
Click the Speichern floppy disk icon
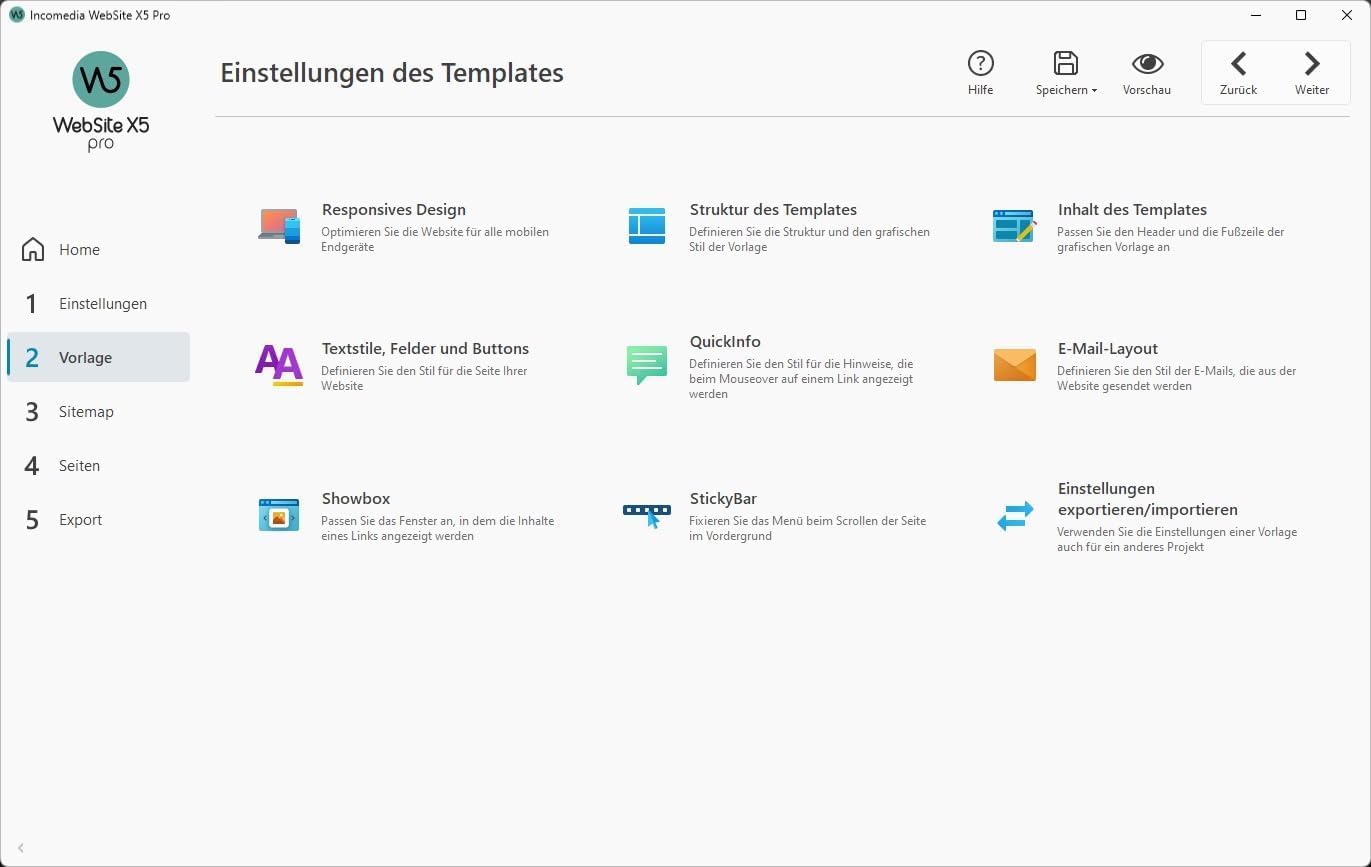coord(1066,64)
